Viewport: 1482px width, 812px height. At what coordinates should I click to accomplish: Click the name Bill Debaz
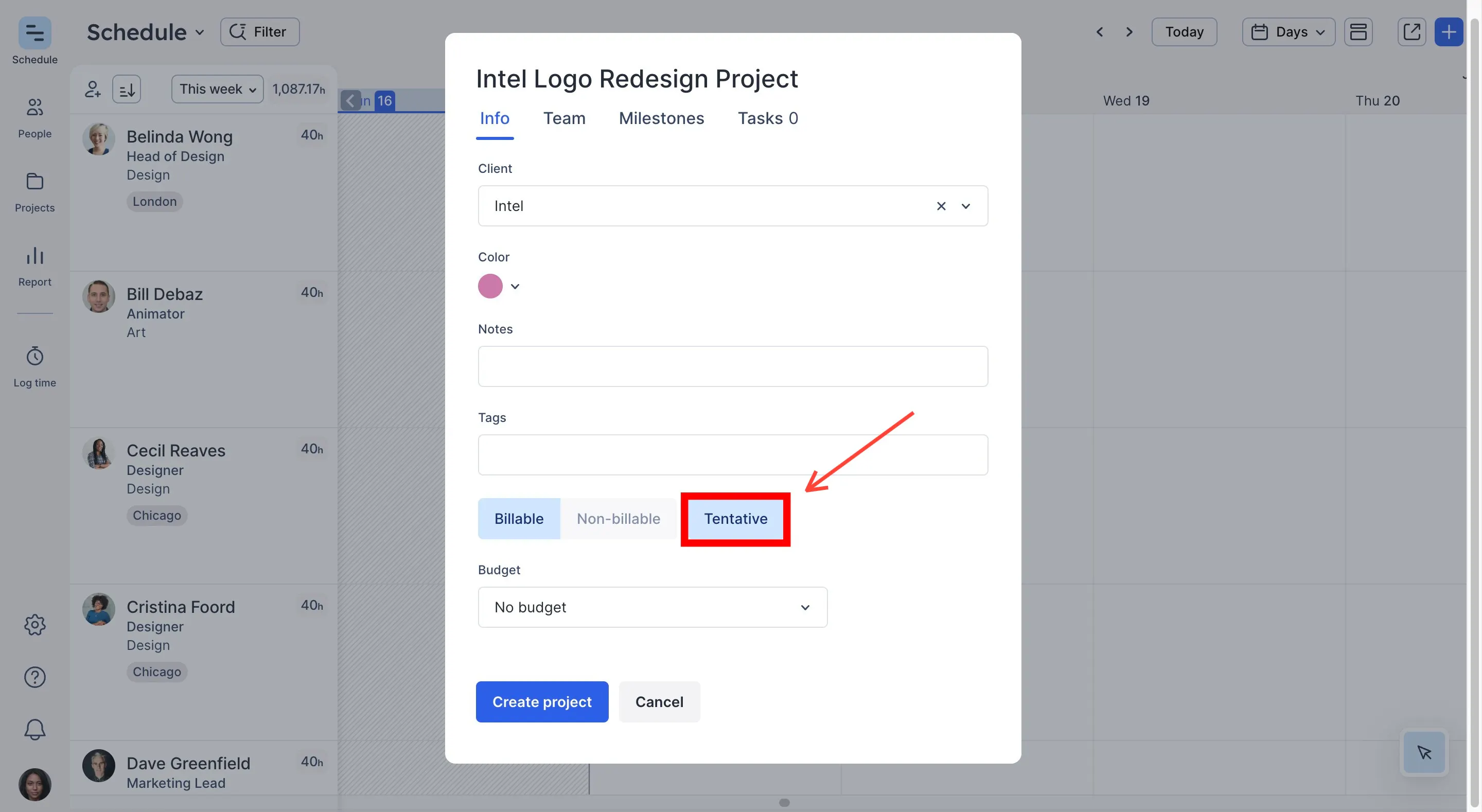pyautogui.click(x=165, y=294)
